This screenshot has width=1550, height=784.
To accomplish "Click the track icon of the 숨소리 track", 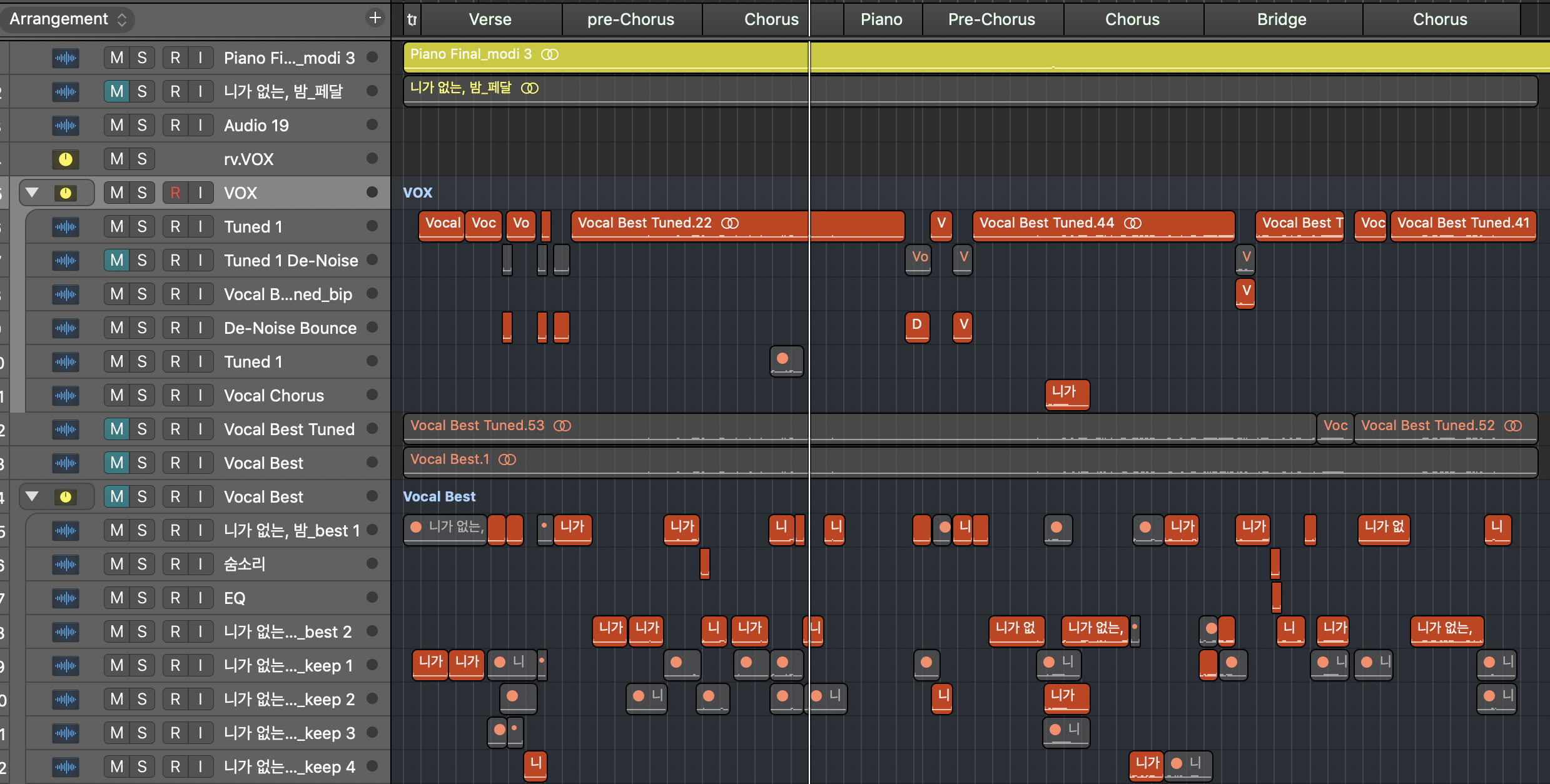I will [x=65, y=565].
